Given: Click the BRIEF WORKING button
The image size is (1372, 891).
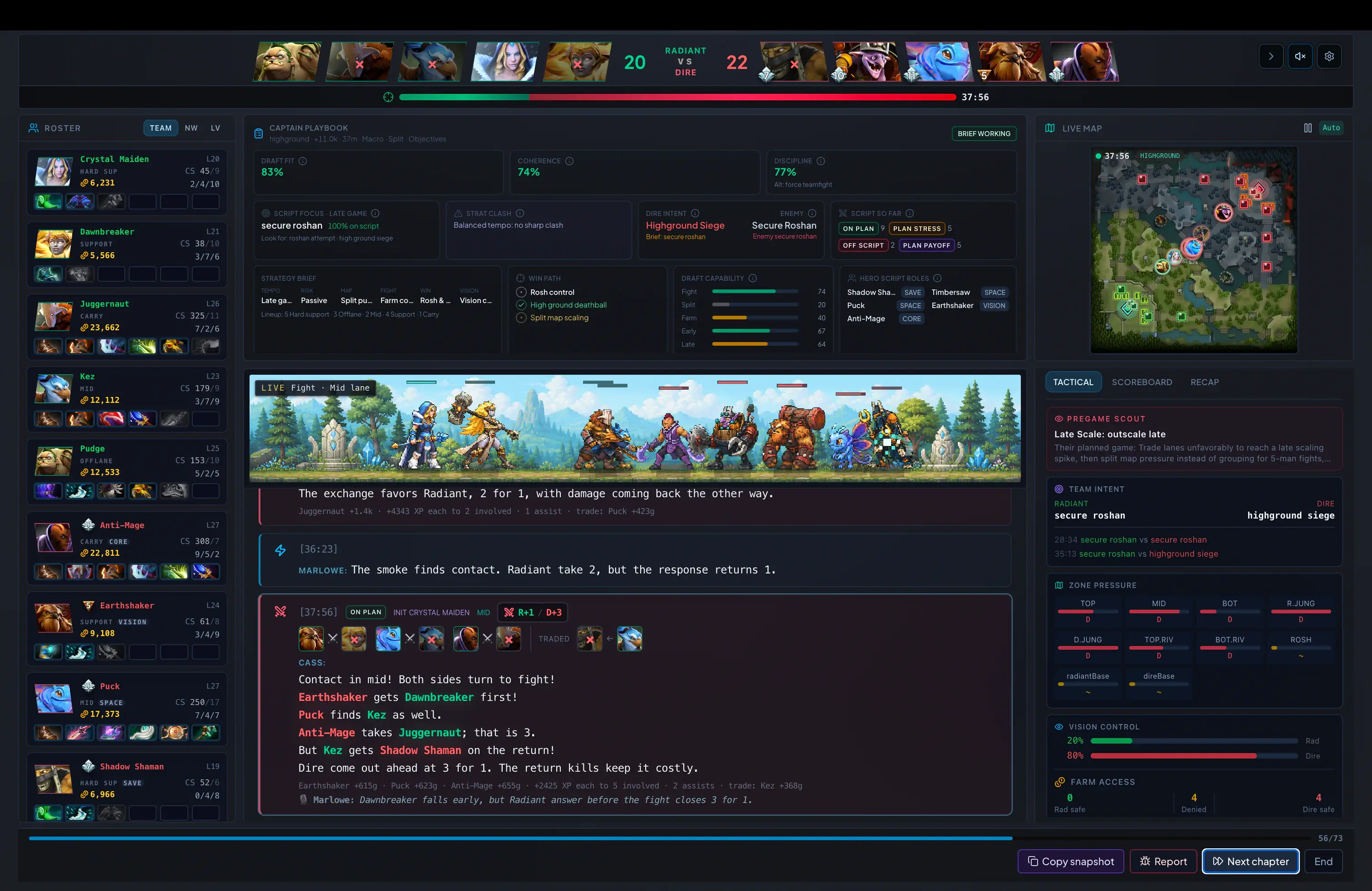Looking at the screenshot, I should [984, 133].
